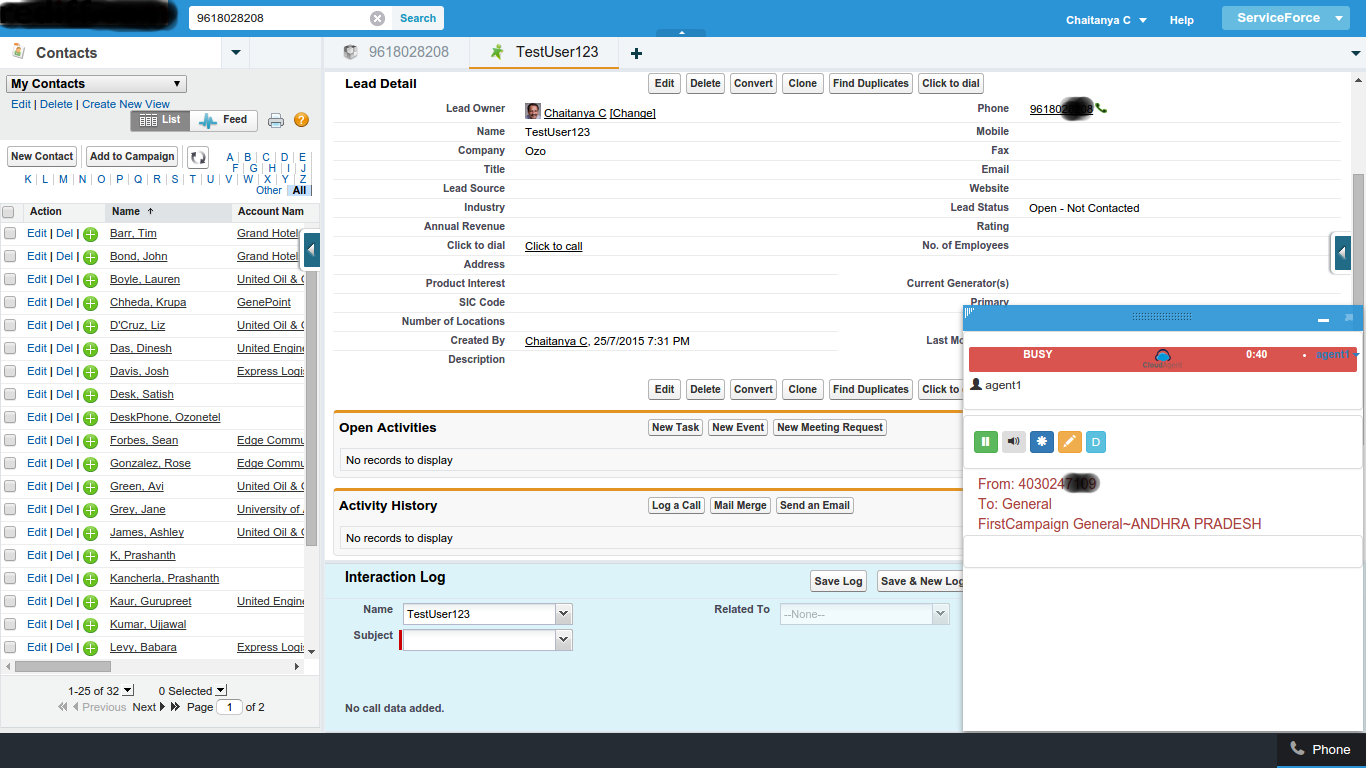
Task: Click the D disposition icon in call controls
Action: coord(1095,441)
